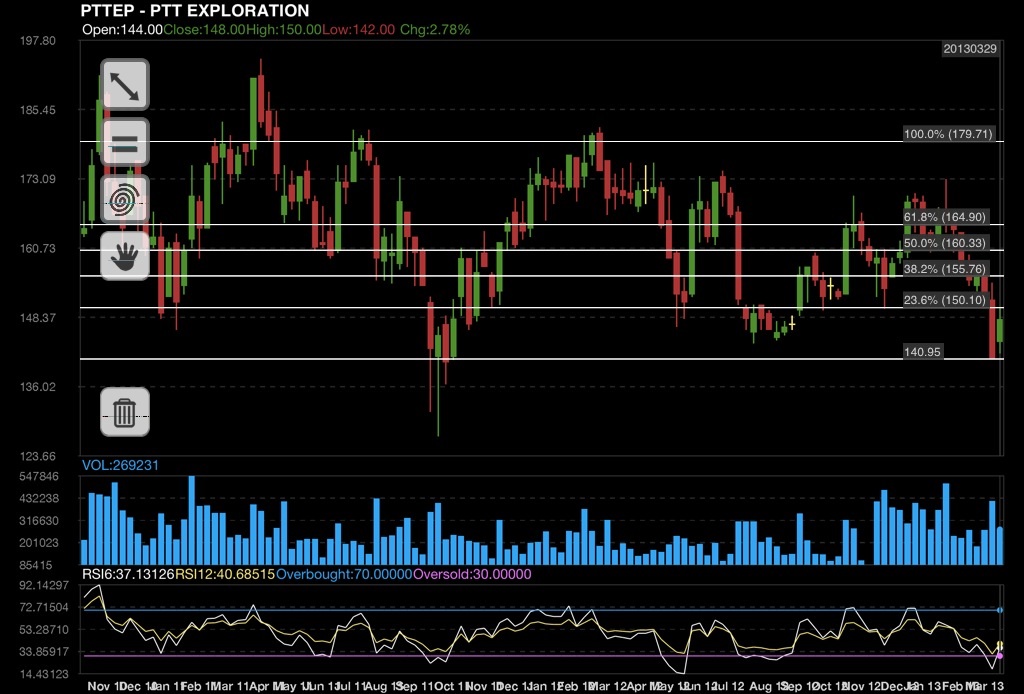
Task: Click the 38.2% (155.76) Fibonacci label
Action: click(x=944, y=269)
